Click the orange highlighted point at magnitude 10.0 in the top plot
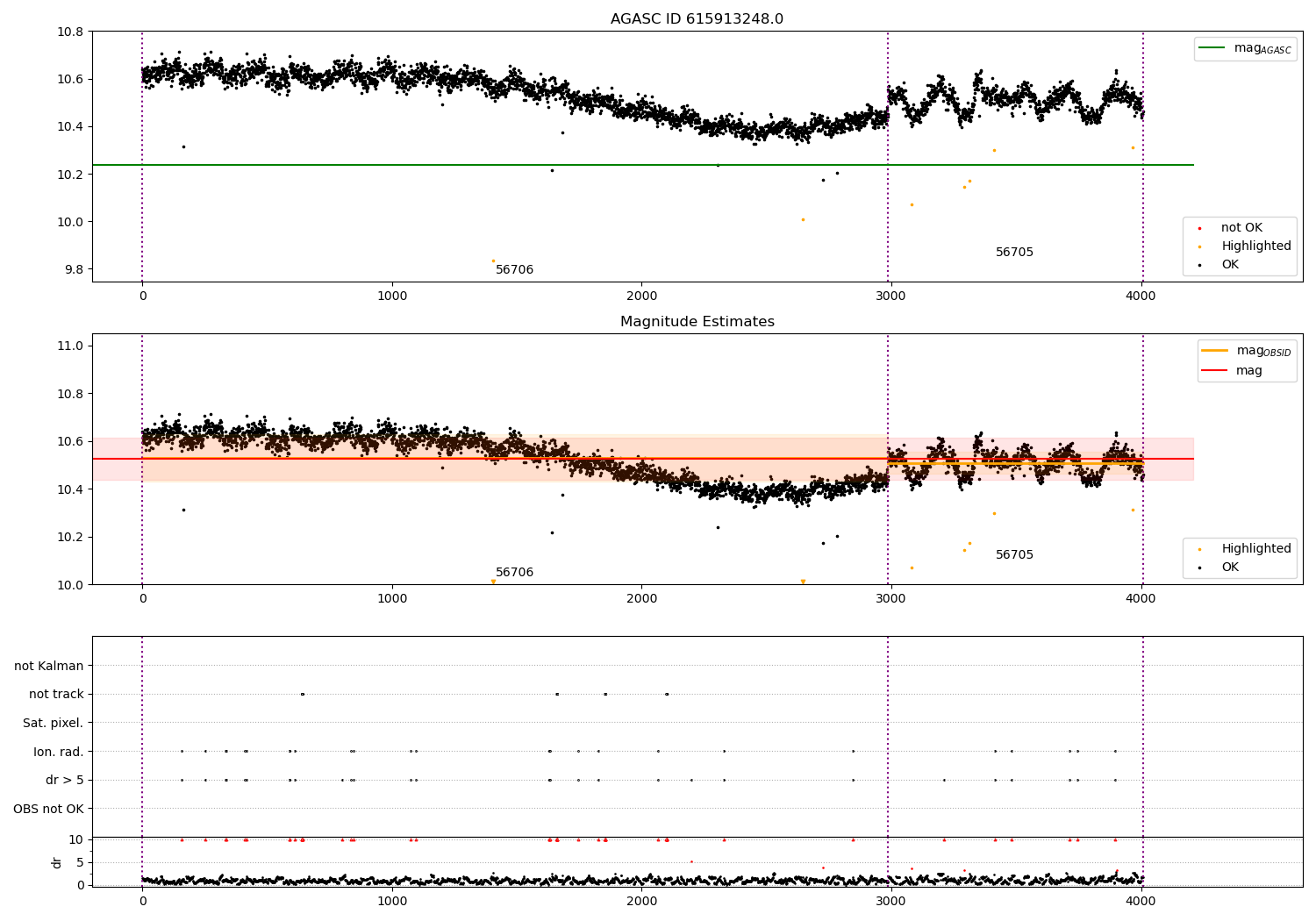The image size is (1316, 921). click(x=803, y=219)
